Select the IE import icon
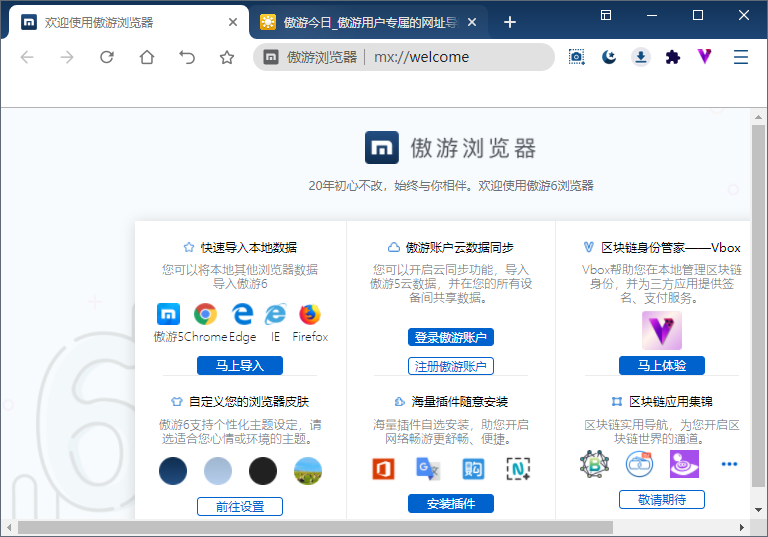The height and width of the screenshot is (537, 768). pos(275,314)
